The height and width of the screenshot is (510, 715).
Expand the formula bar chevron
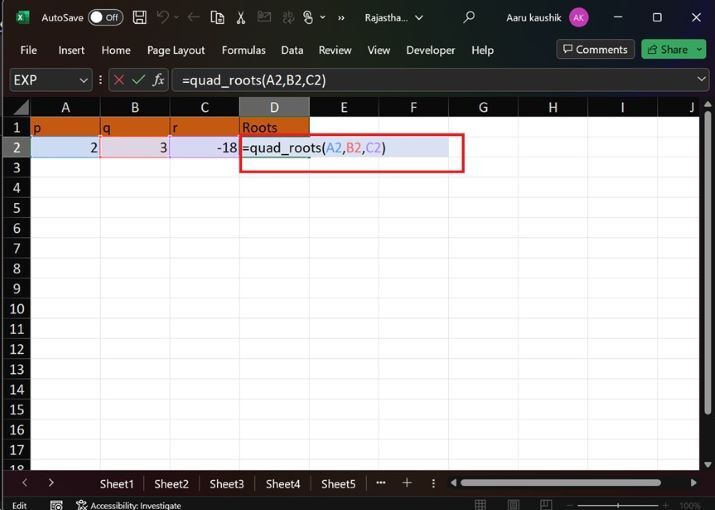(701, 79)
